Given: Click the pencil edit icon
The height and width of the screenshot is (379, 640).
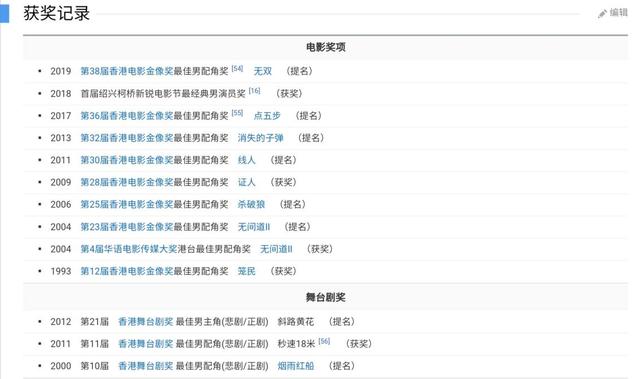Looking at the screenshot, I should point(602,14).
